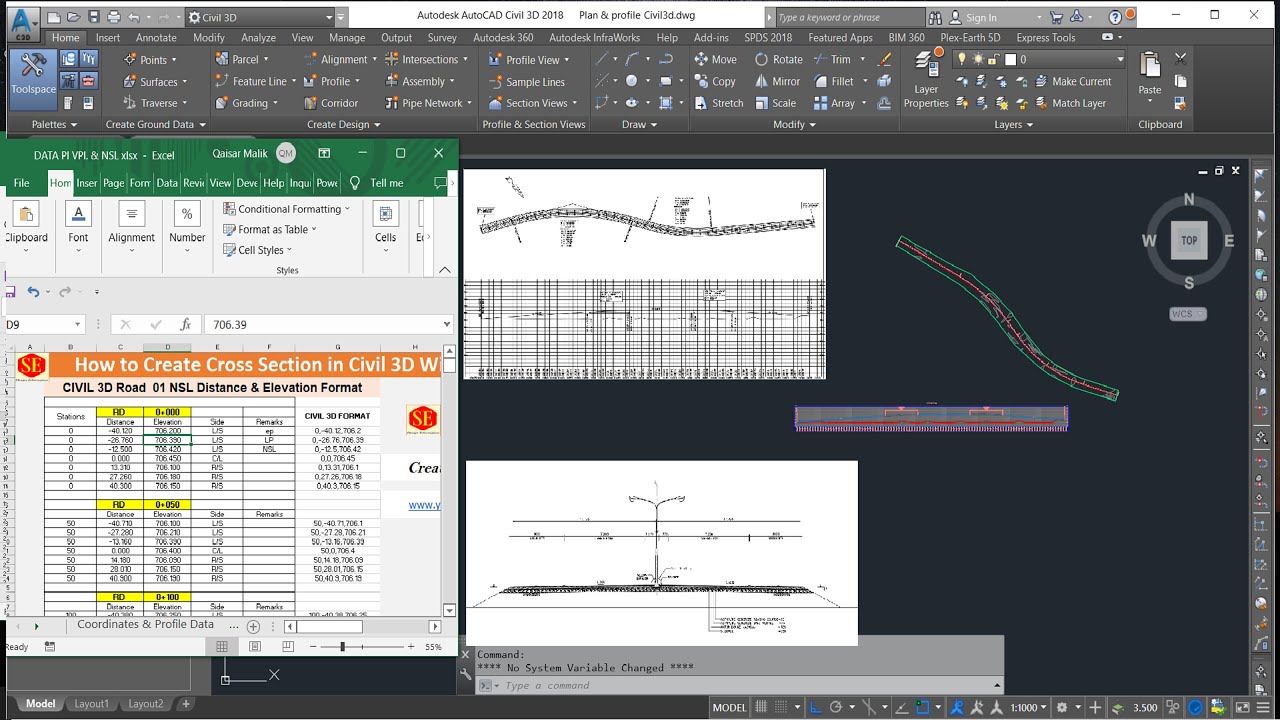Click Excel Format as Table button
This screenshot has height=720, width=1280.
(x=269, y=229)
